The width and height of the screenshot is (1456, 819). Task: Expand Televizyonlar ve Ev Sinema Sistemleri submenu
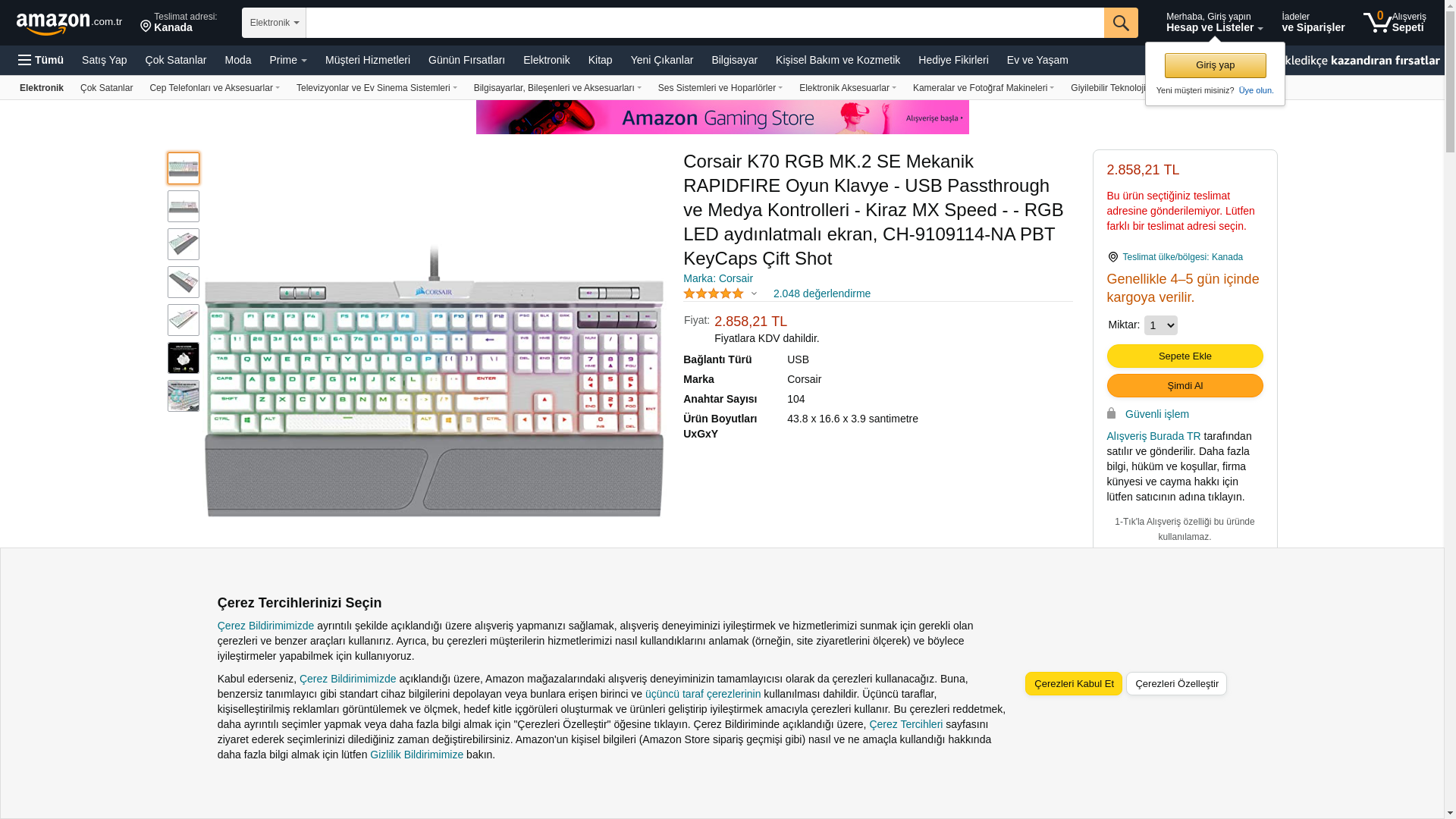[x=377, y=88]
